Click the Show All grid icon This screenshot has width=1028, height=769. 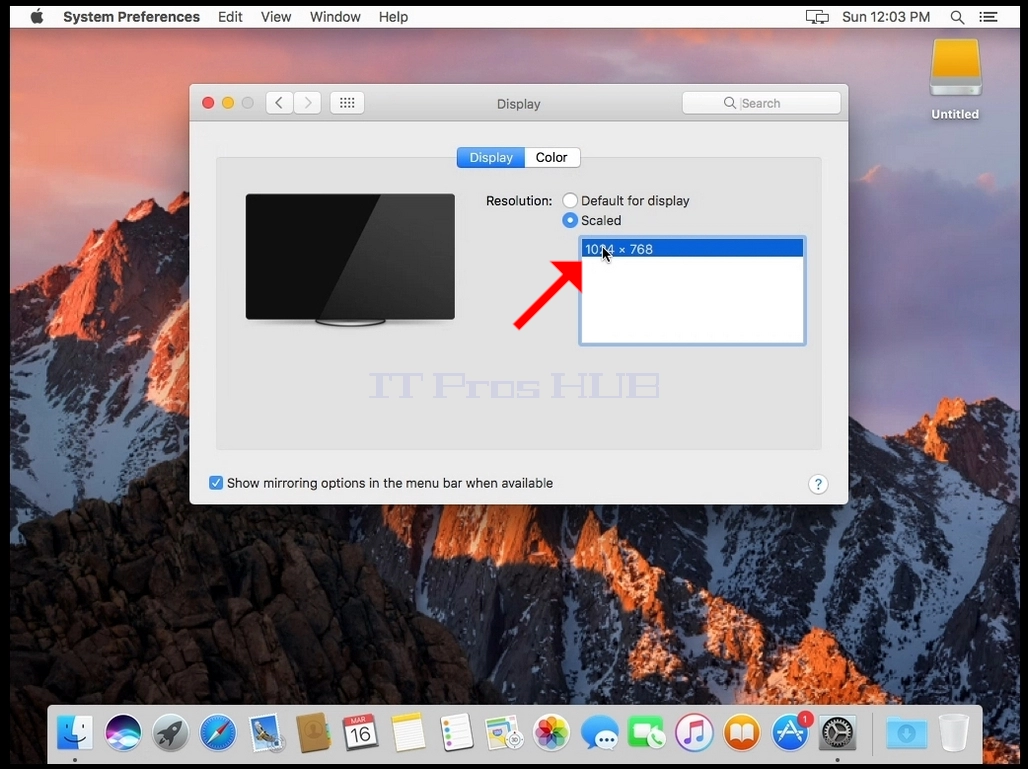pyautogui.click(x=347, y=103)
